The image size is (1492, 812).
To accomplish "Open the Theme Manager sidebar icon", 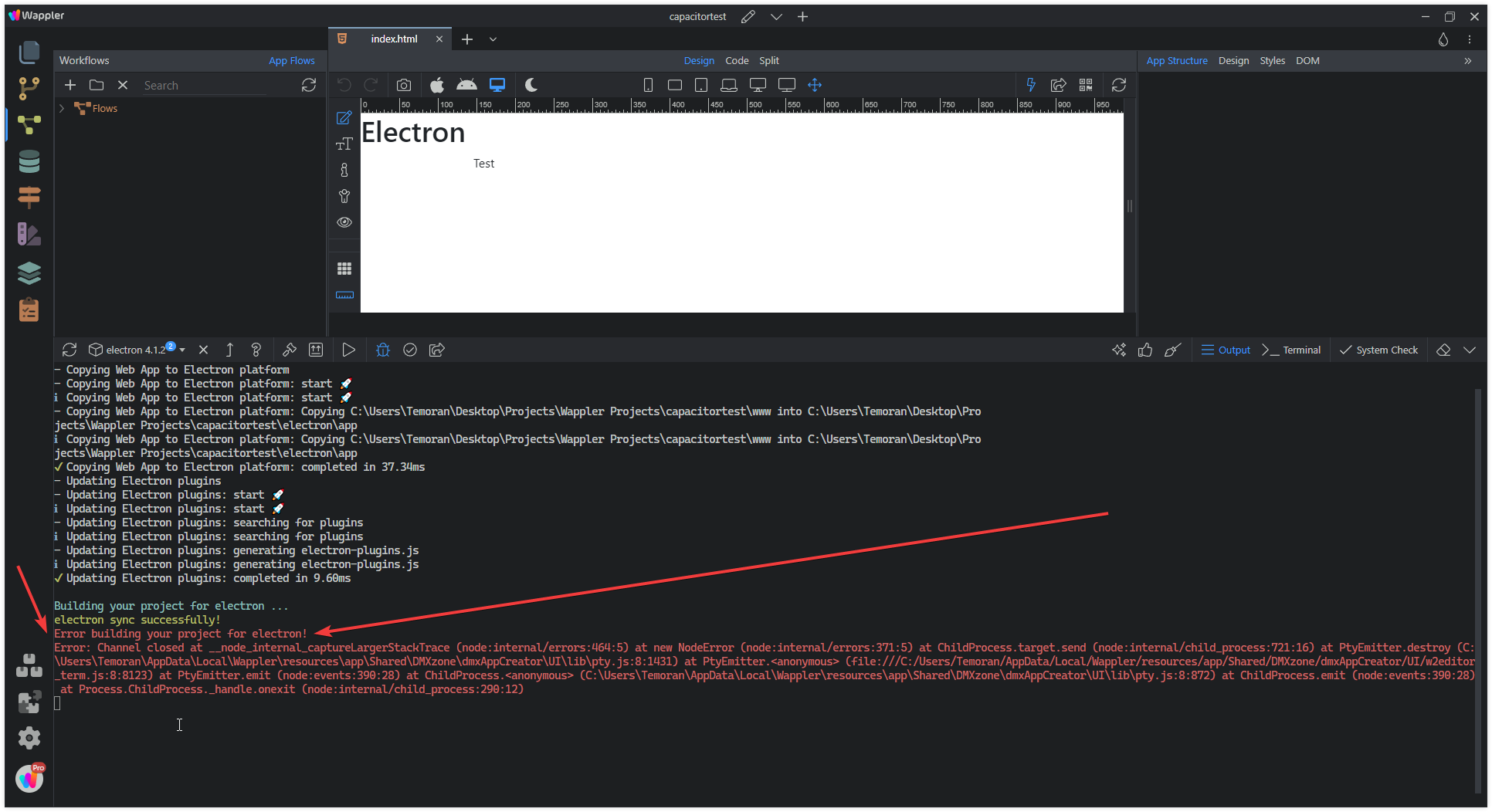I will click(x=29, y=234).
